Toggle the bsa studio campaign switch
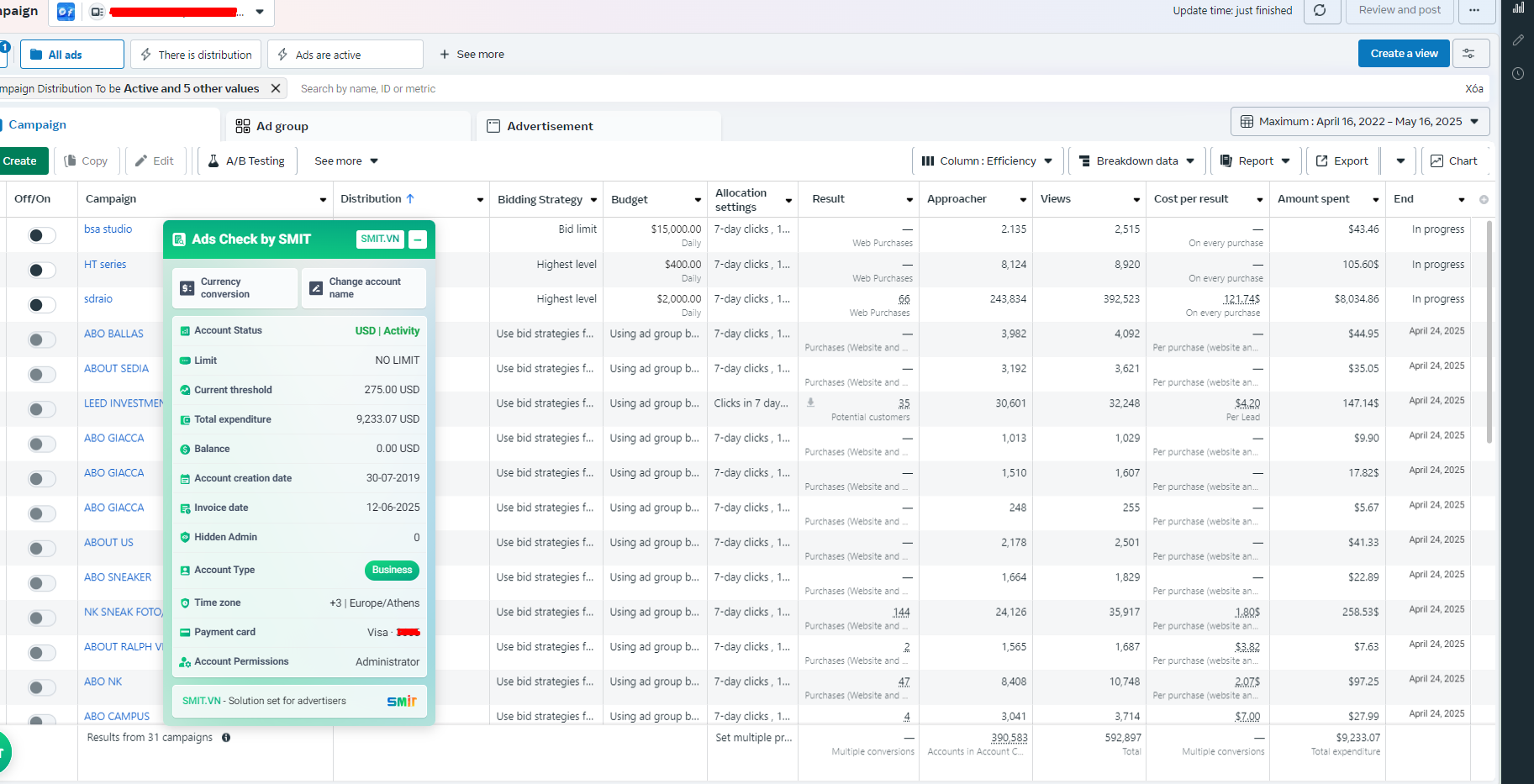 pos(42,235)
